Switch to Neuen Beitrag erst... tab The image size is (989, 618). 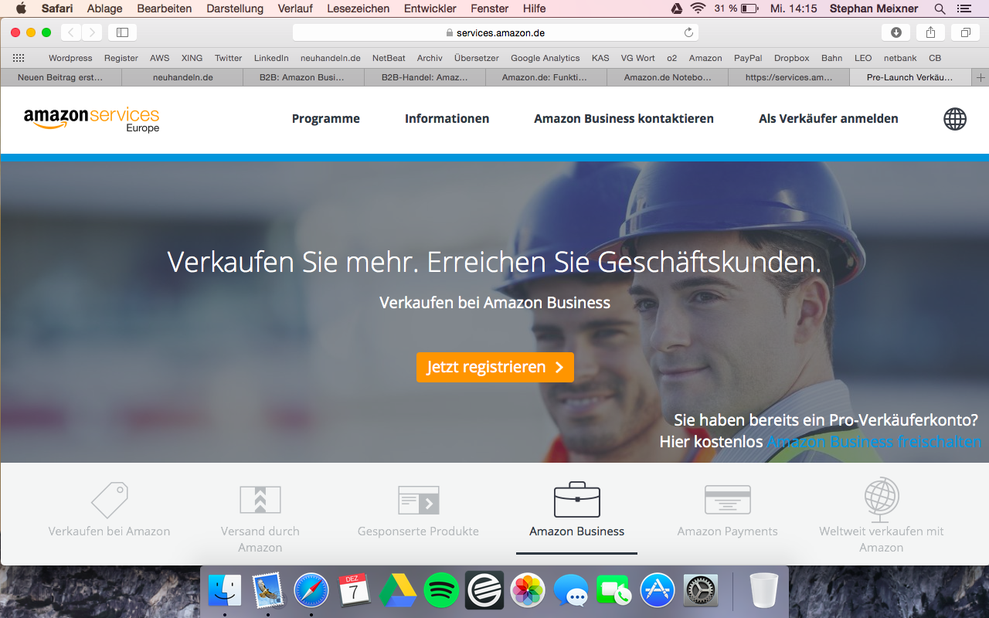(61, 78)
